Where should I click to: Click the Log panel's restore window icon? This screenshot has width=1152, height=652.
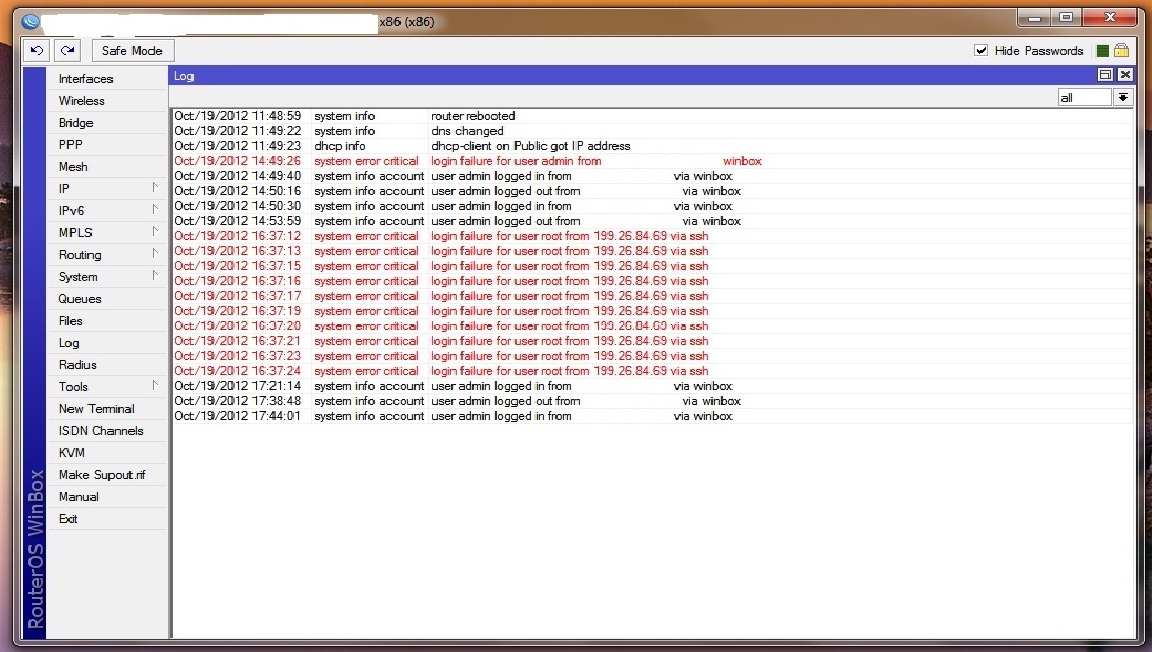coord(1105,75)
